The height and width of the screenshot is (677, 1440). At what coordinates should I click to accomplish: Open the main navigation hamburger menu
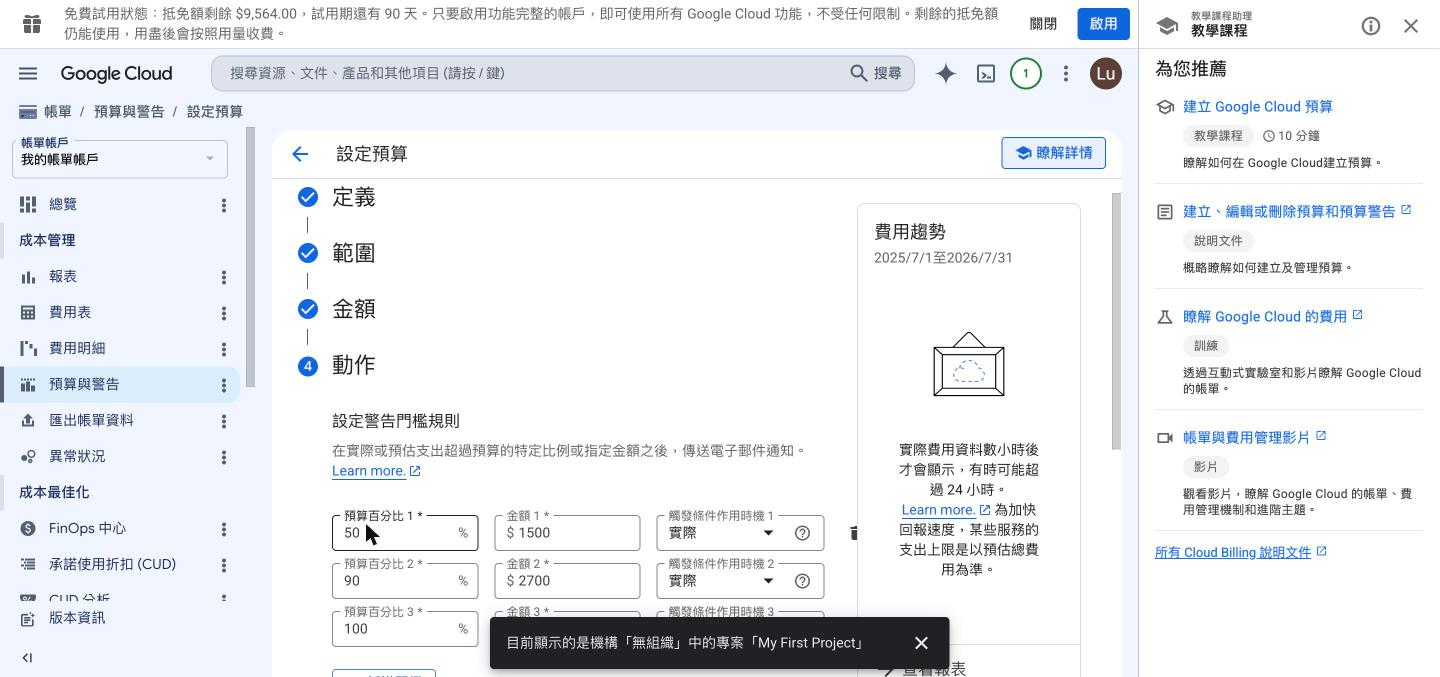[x=28, y=73]
